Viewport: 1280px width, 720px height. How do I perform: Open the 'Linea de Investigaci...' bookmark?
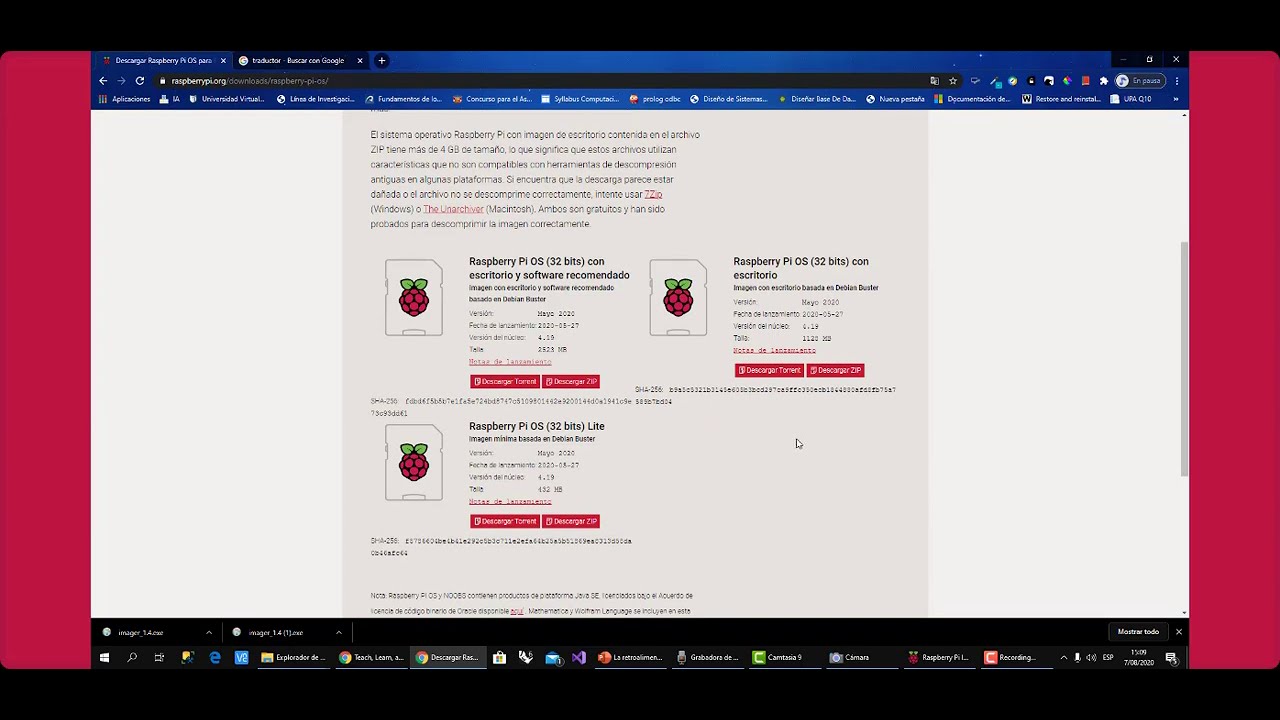pyautogui.click(x=315, y=99)
